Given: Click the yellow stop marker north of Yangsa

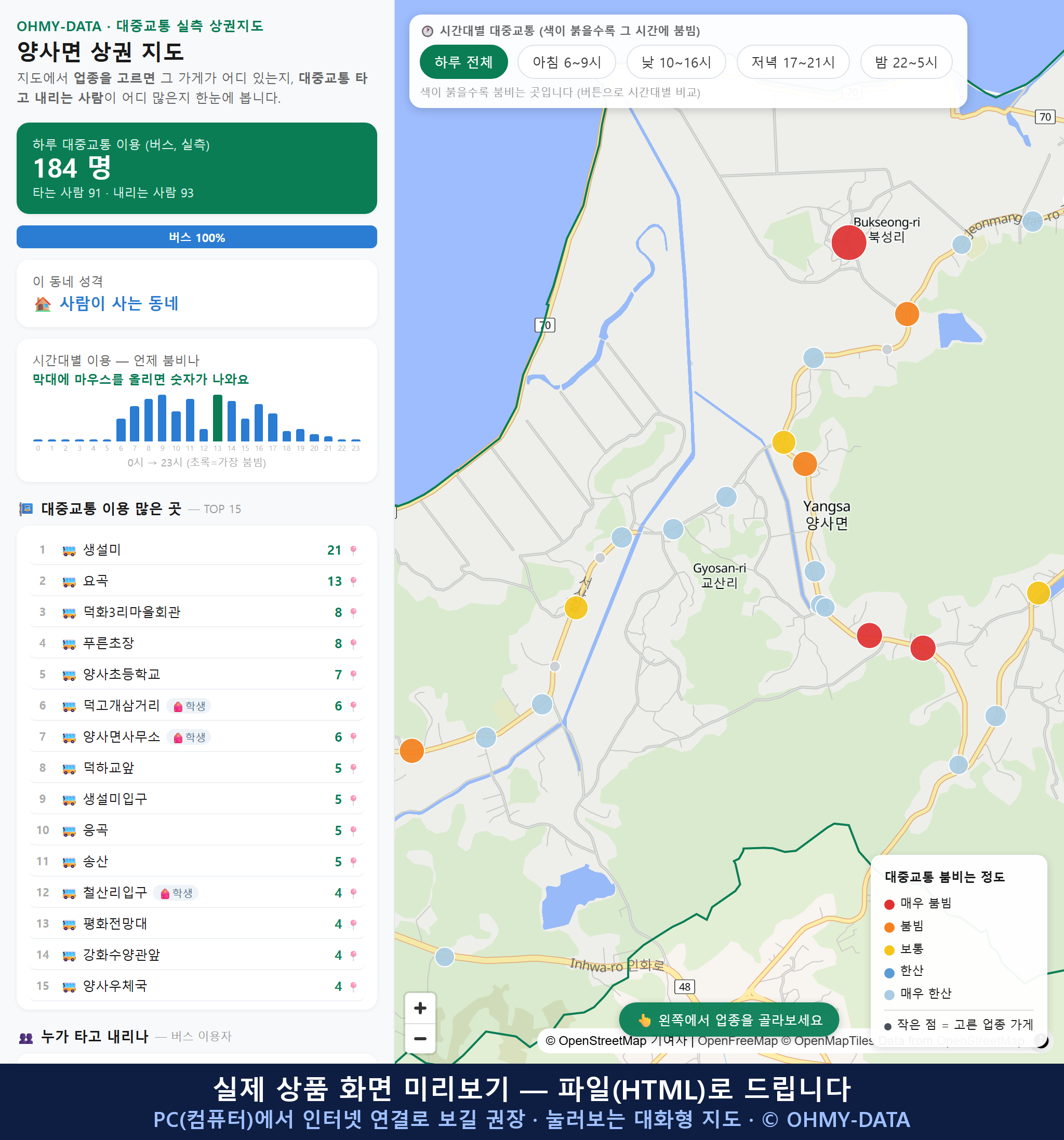Looking at the screenshot, I should 783,442.
